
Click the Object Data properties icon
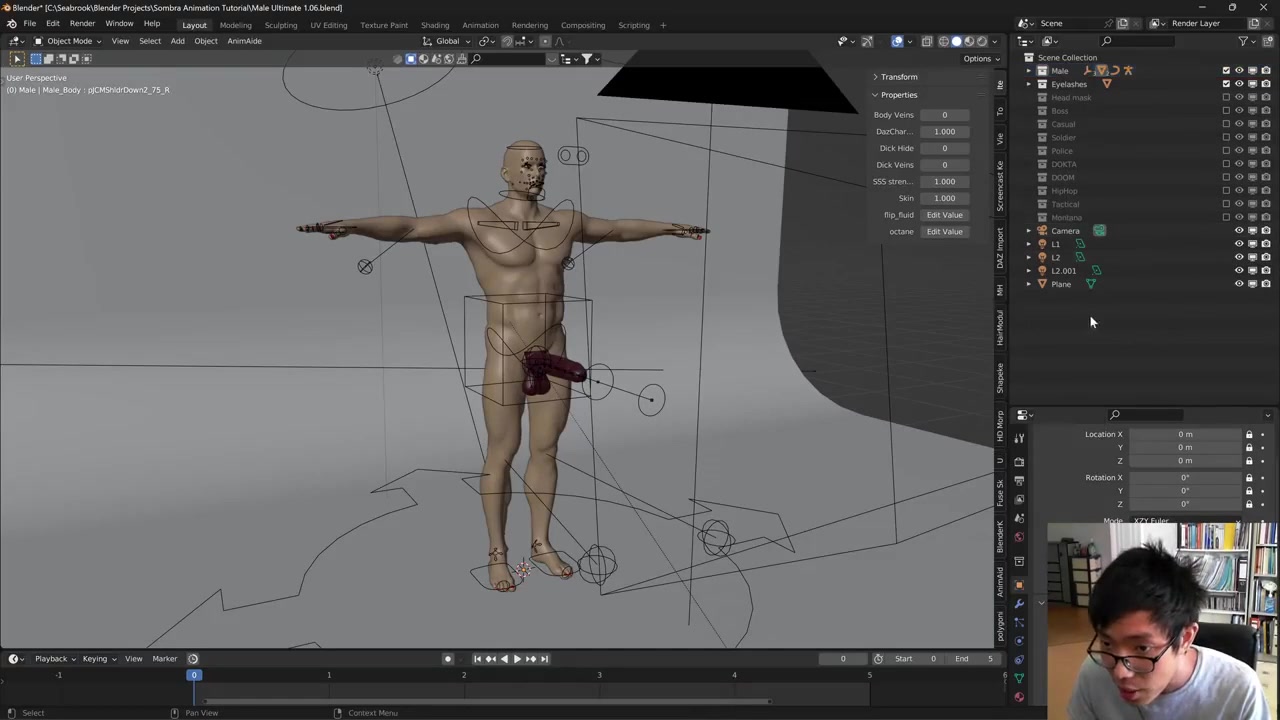click(1019, 678)
